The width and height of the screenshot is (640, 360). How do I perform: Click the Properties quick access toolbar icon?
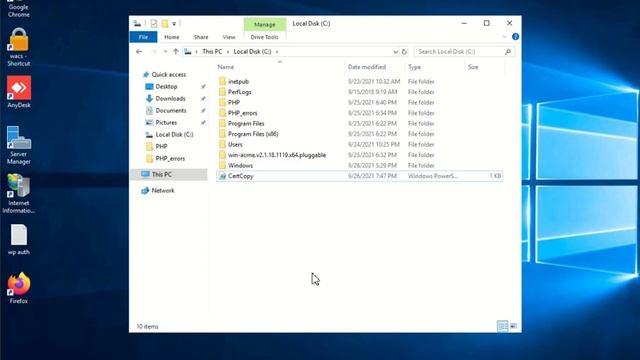[153, 24]
